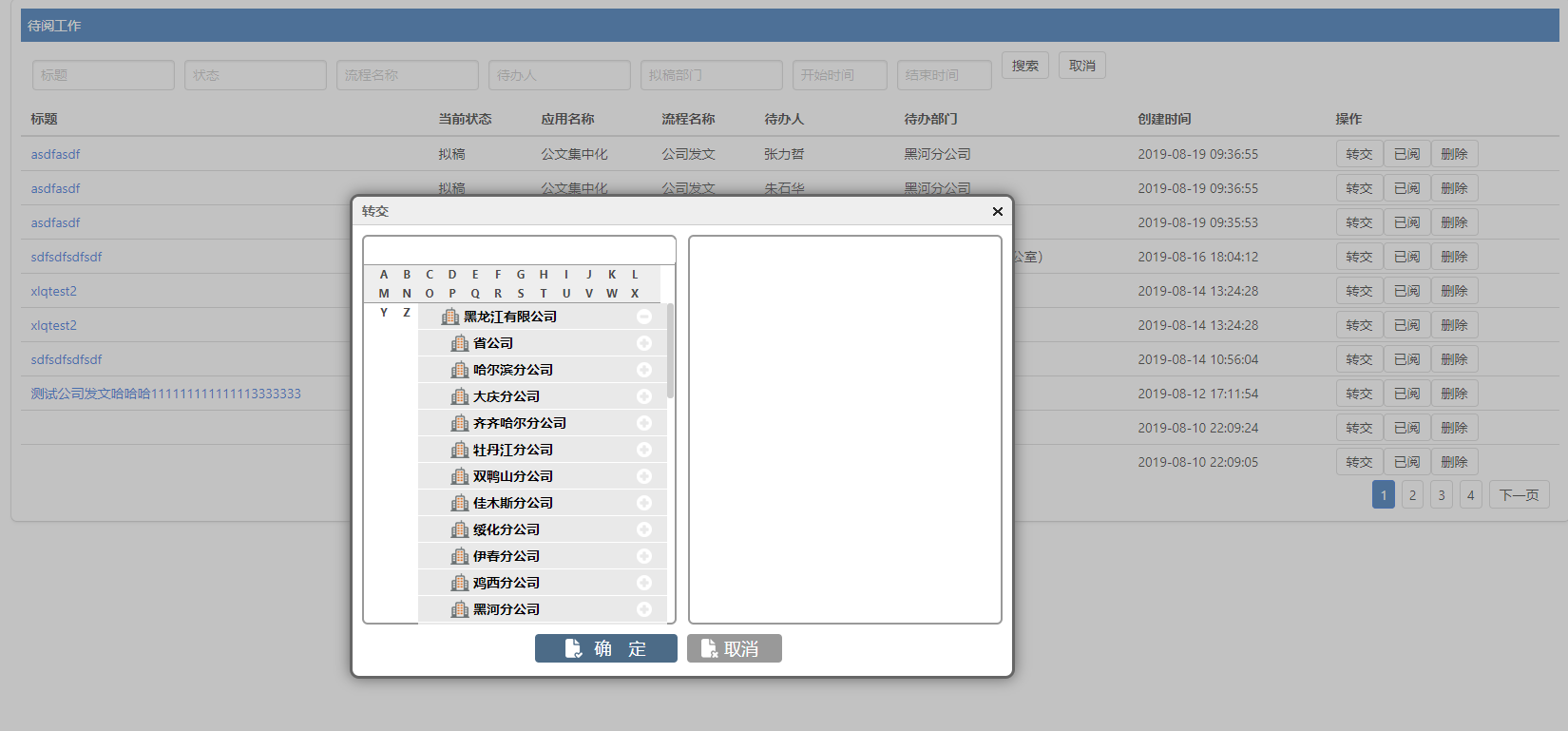Collapse the 黑龙江有限公司 tree node
1568x731 pixels.
click(x=644, y=317)
